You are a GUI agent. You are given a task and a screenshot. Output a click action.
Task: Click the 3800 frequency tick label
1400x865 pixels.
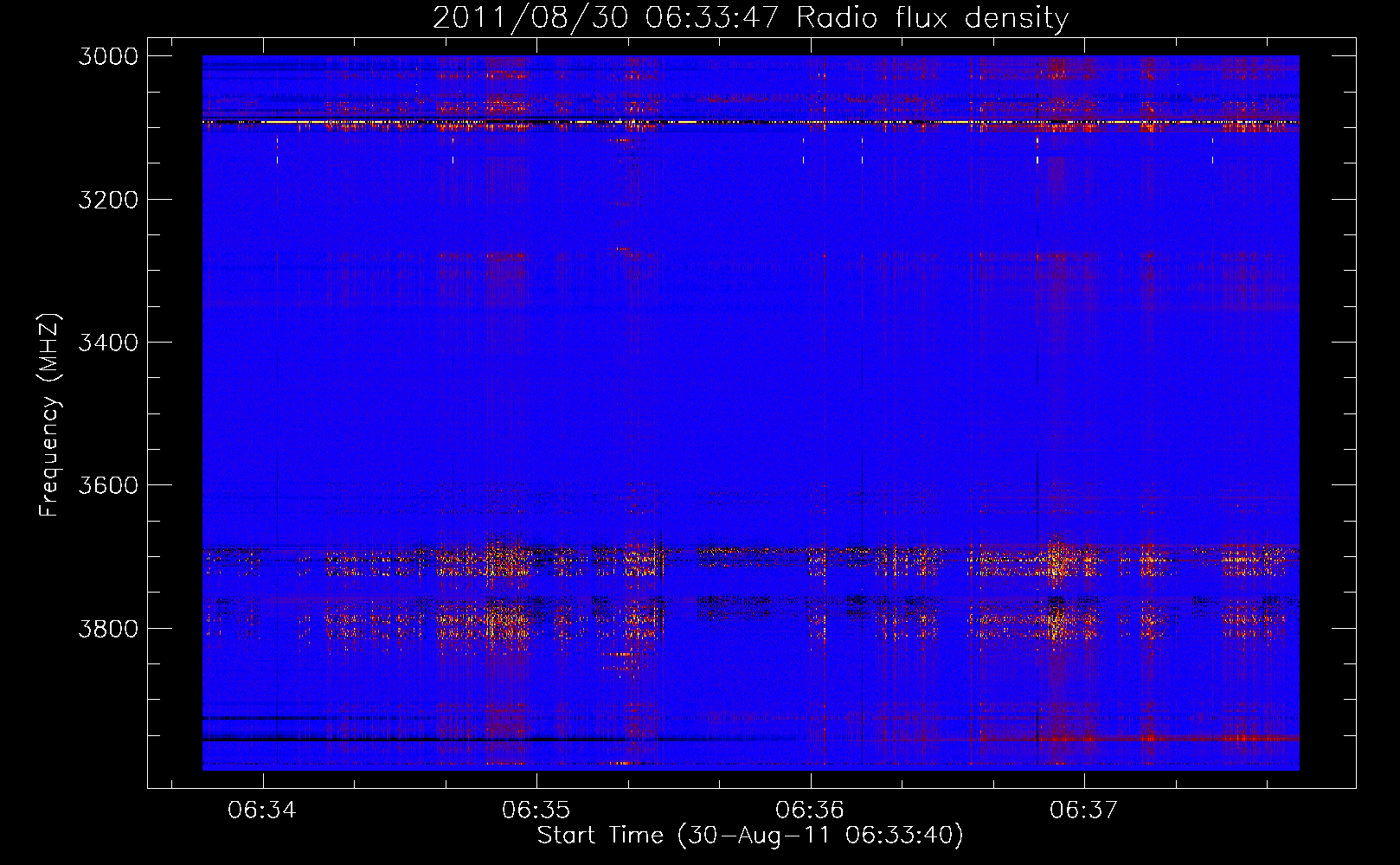pos(108,628)
